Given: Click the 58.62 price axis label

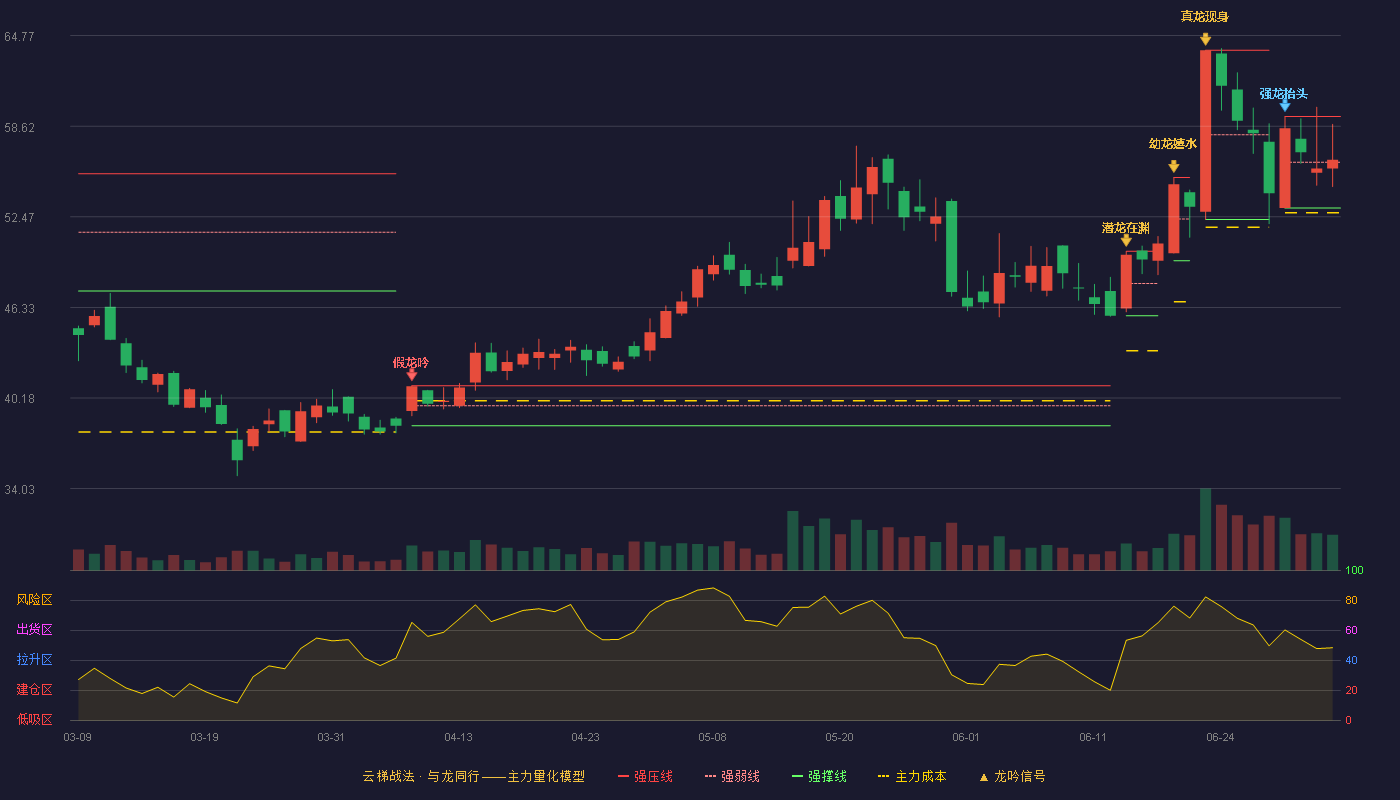Looking at the screenshot, I should pyautogui.click(x=19, y=128).
